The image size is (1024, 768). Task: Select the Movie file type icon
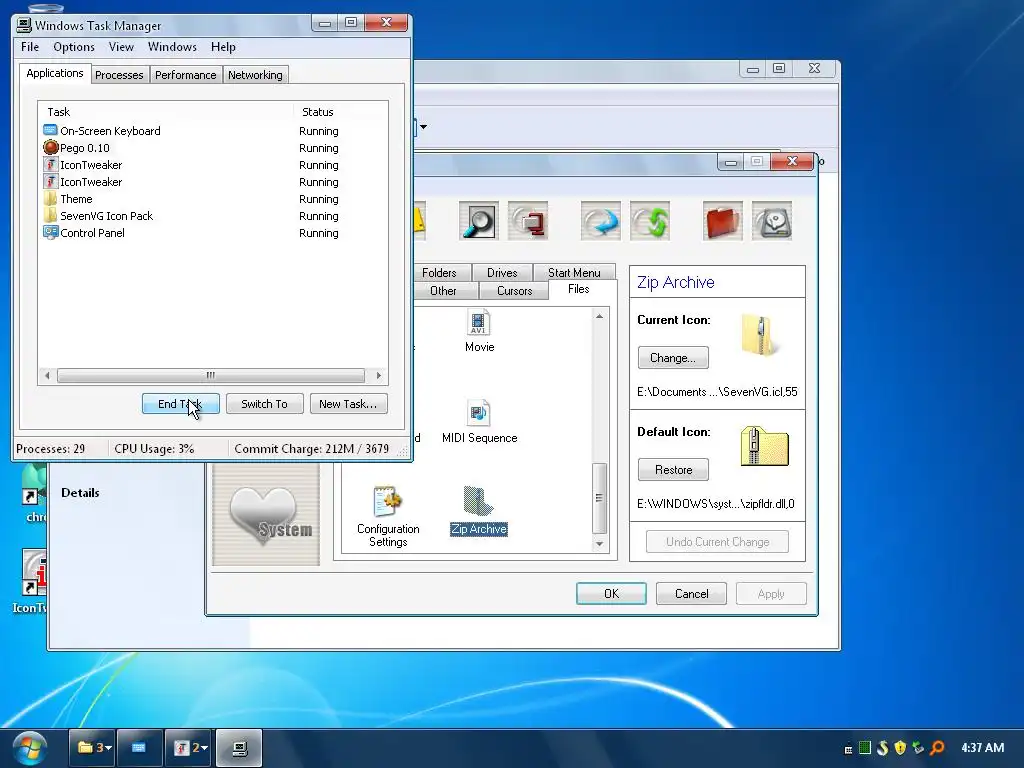479,331
